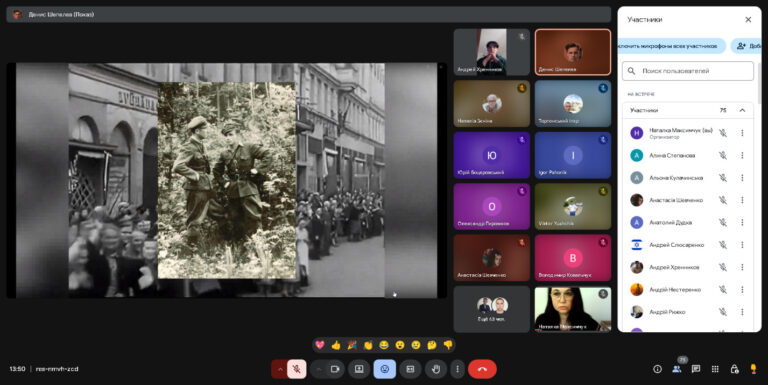Open audio settings arrow beside microphone
Screen dimensions: 768x385
(x=280, y=369)
